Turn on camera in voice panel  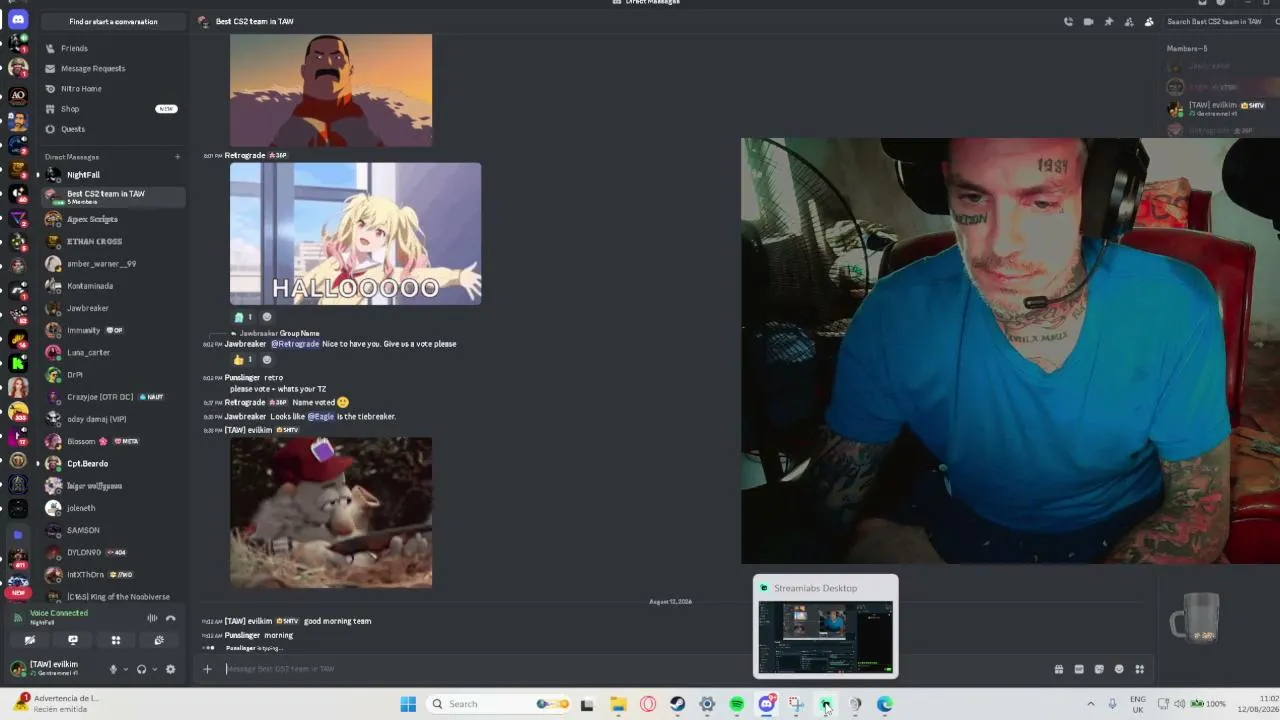pyautogui.click(x=30, y=640)
